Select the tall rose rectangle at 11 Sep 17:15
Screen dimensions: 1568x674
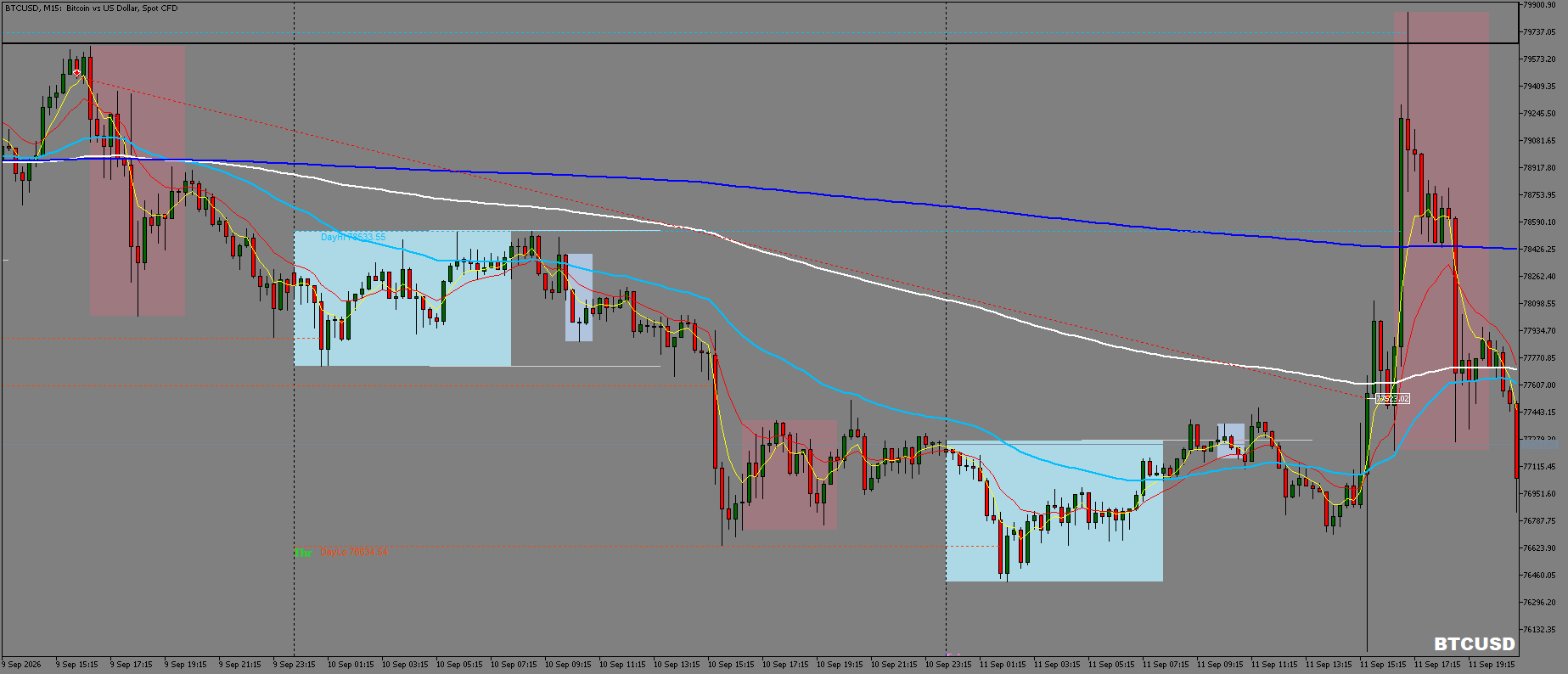1441,231
